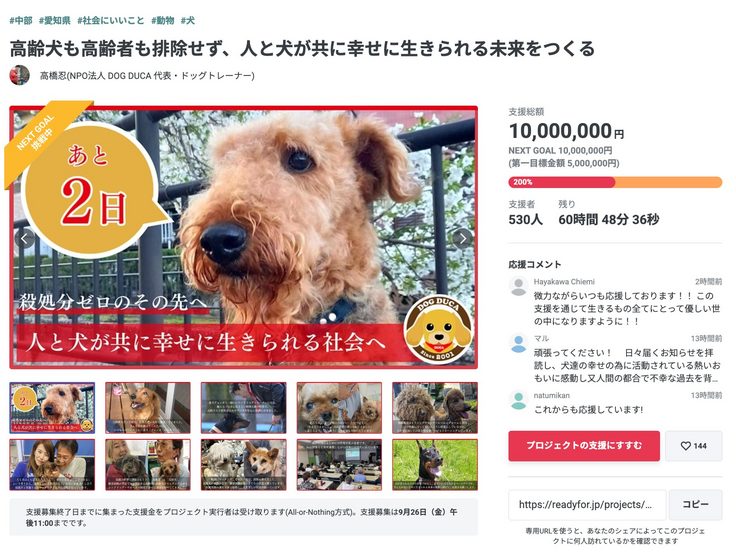Open the project owner's avatar picture
Viewport: 736px width, 556px height.
point(19,75)
